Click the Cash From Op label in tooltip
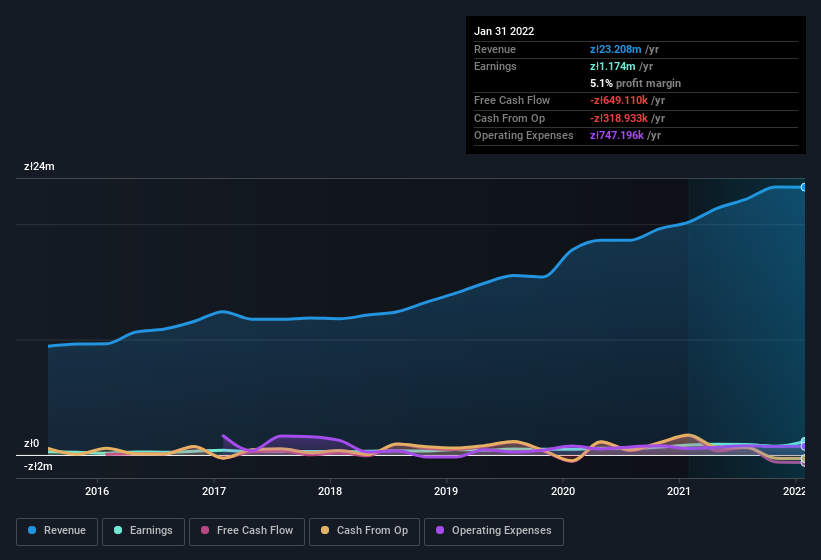This screenshot has height=560, width=821. (509, 118)
